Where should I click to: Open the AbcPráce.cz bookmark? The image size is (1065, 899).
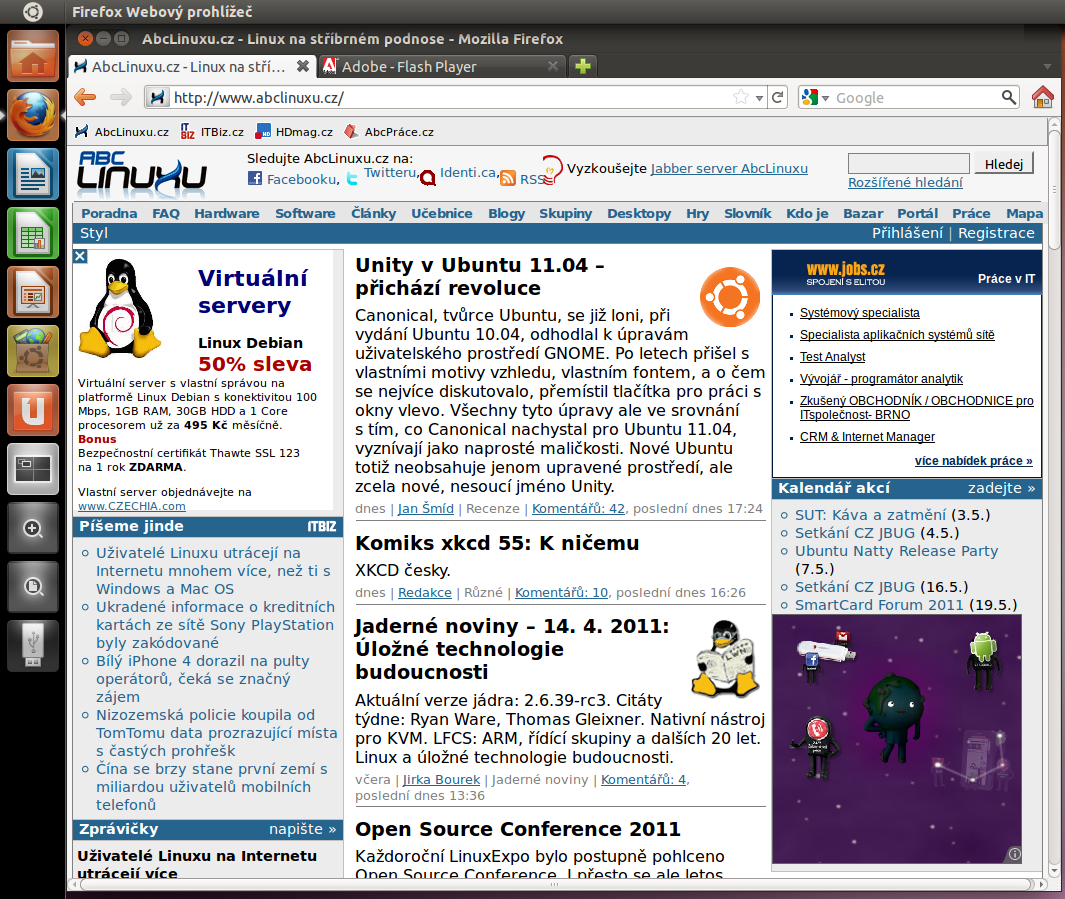tap(389, 132)
